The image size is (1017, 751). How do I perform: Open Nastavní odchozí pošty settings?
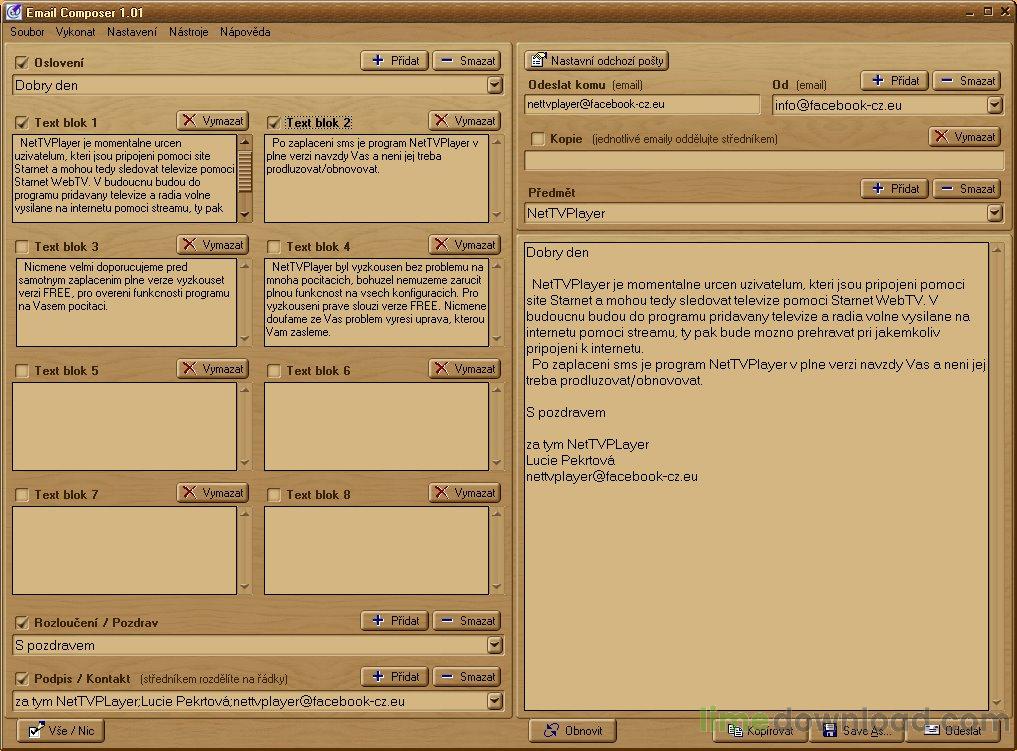tap(596, 61)
